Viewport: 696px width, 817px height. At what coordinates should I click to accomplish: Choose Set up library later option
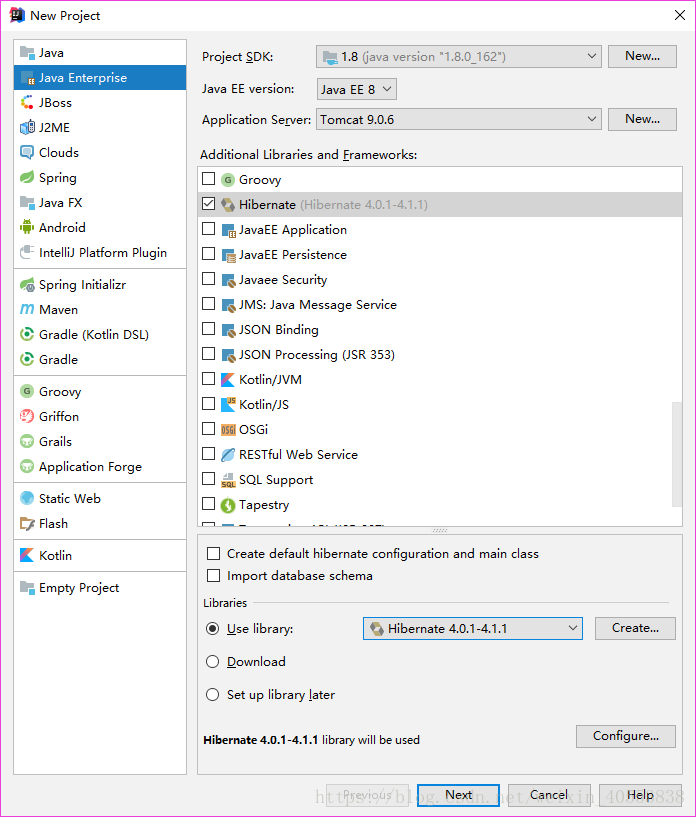click(213, 695)
